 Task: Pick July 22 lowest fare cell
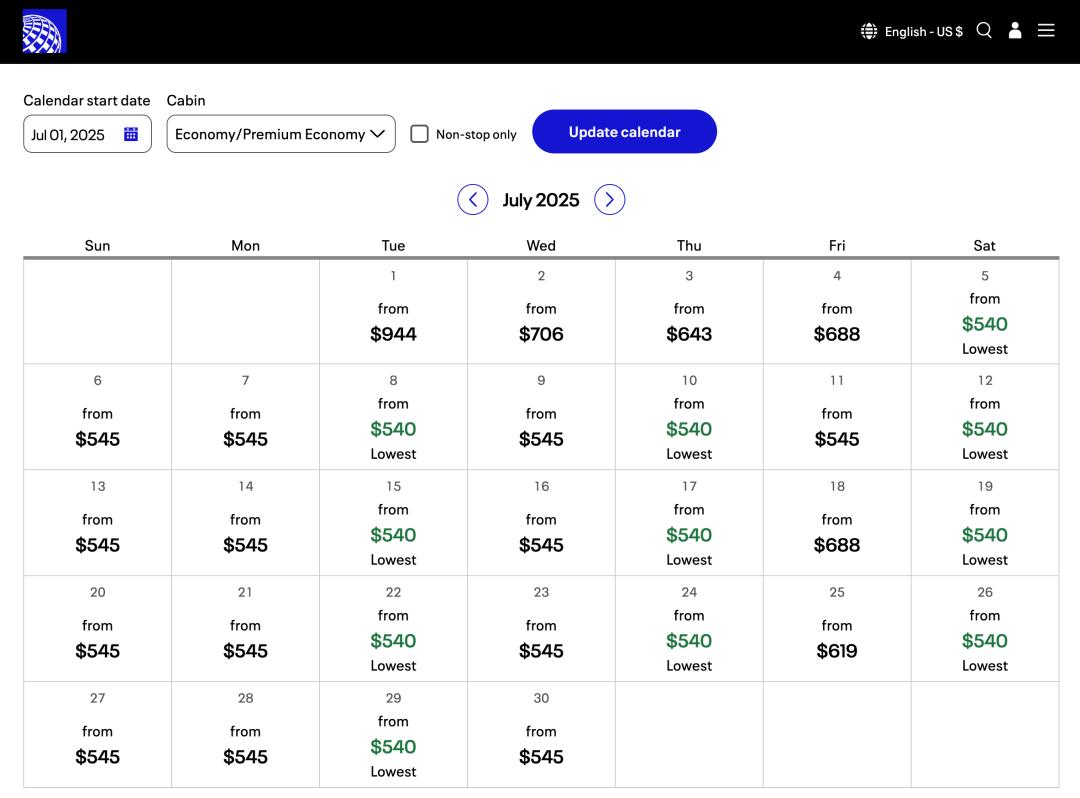coord(393,640)
